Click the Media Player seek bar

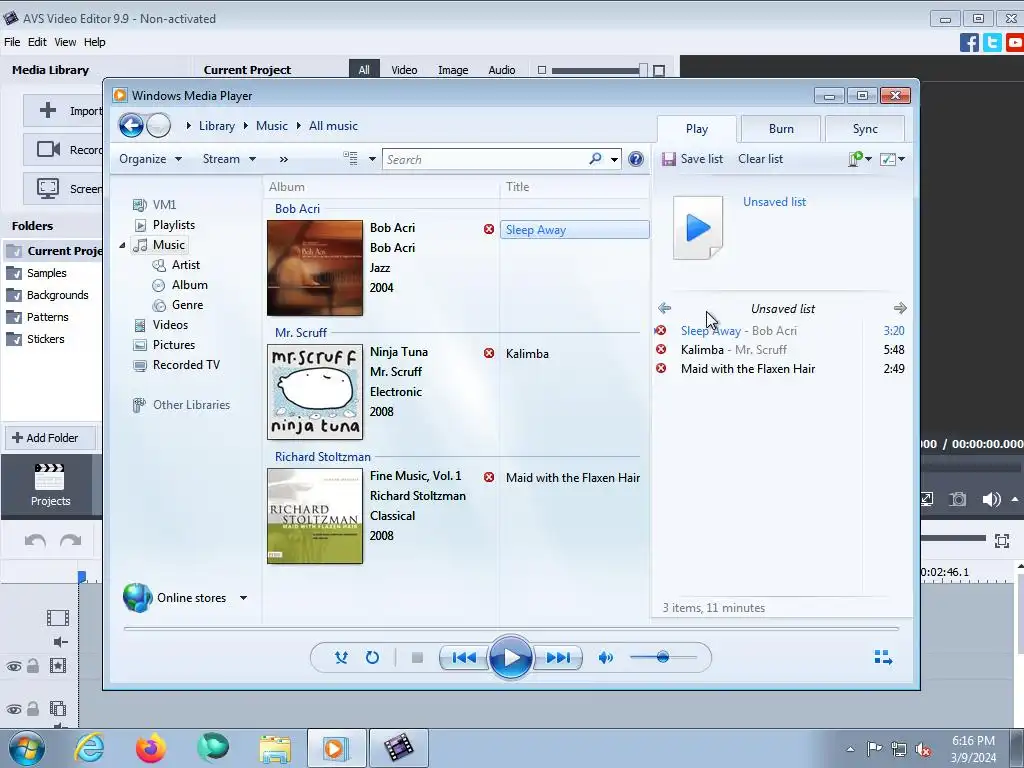[x=511, y=628]
